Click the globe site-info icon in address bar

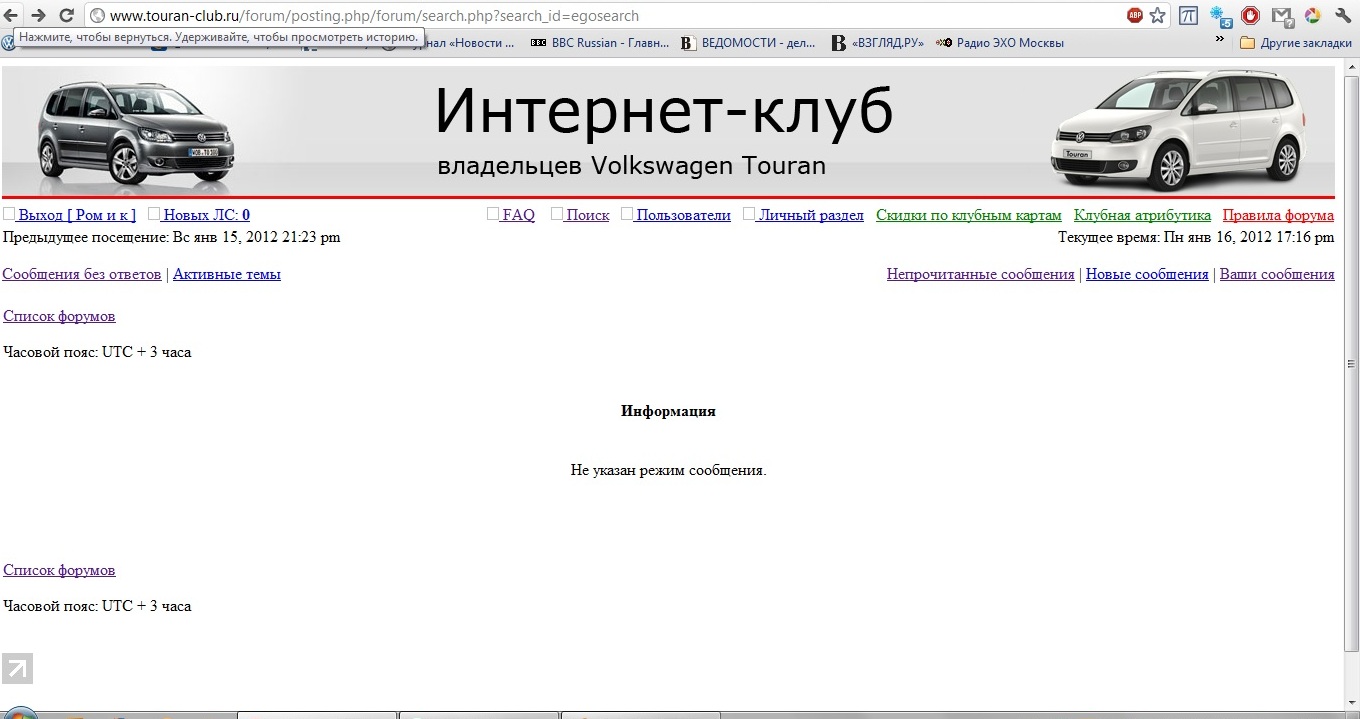pyautogui.click(x=97, y=16)
